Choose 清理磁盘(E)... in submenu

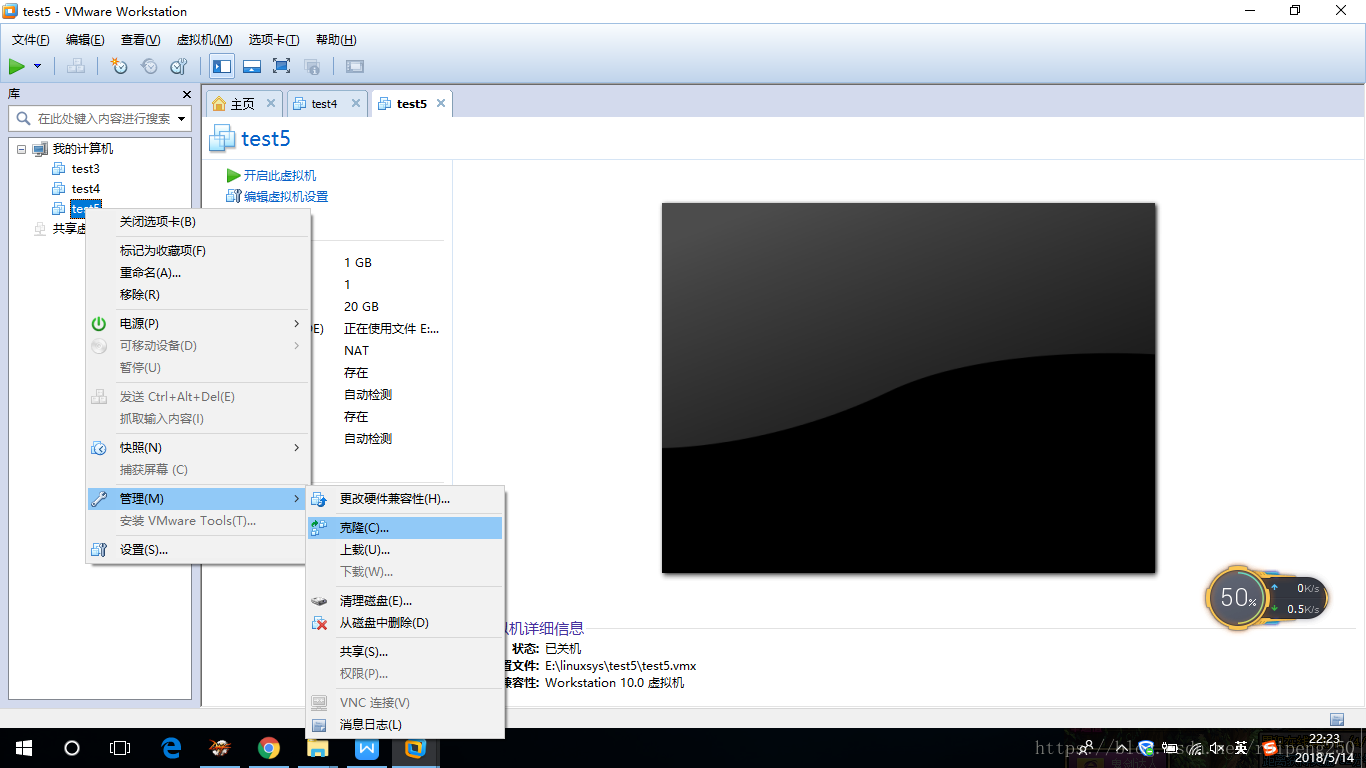click(x=404, y=601)
